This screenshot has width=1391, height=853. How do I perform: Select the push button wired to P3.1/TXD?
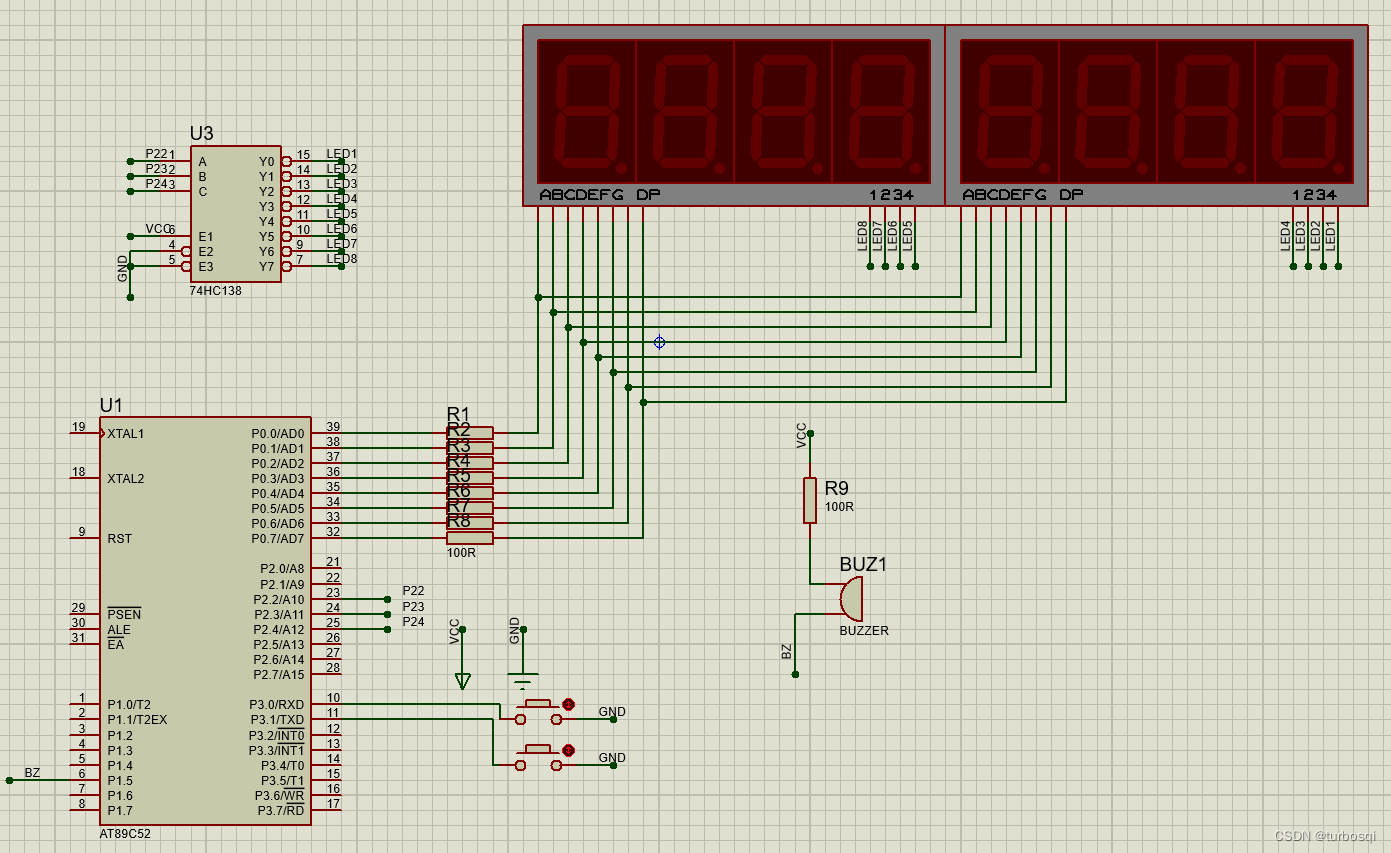pyautogui.click(x=539, y=757)
